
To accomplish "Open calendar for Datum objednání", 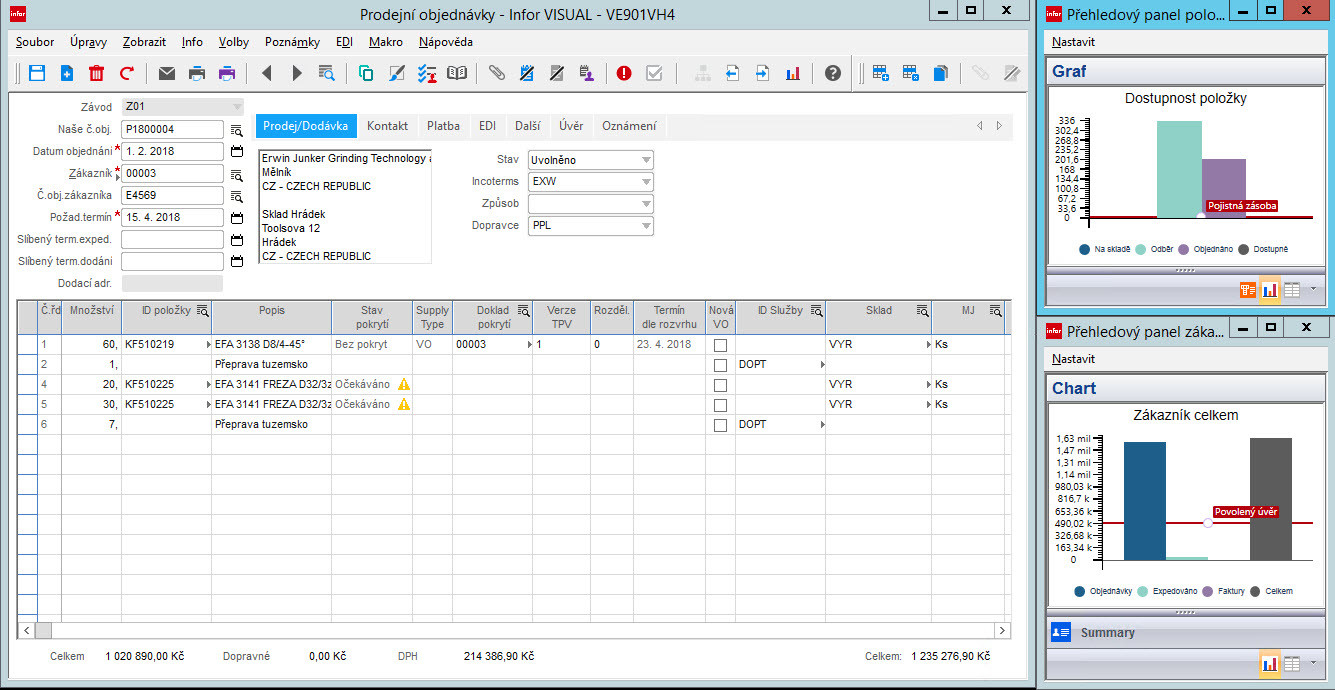I will (237, 151).
